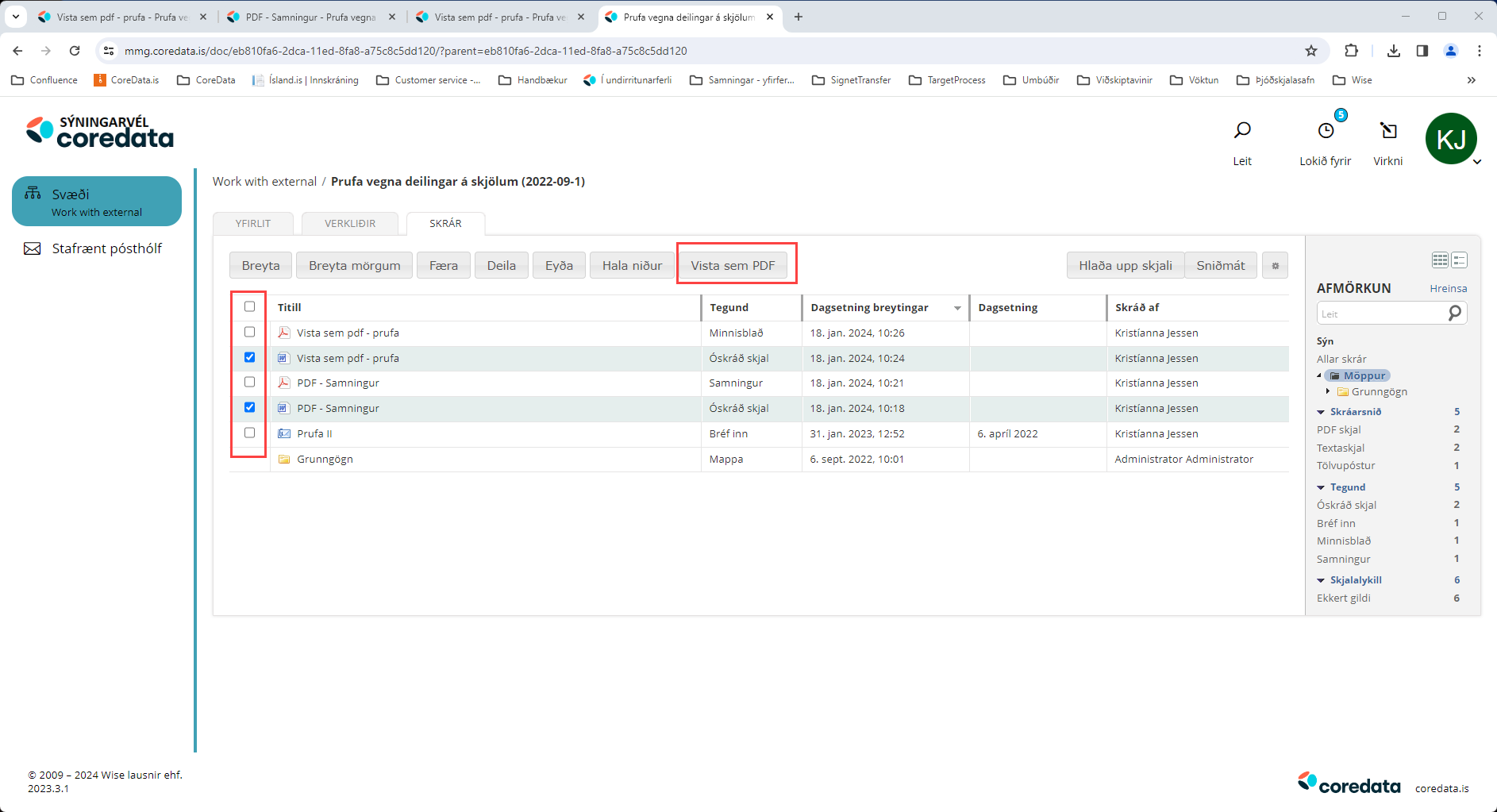Bookmark this page with the star icon
Viewport: 1497px width, 812px height.
coord(1311,51)
